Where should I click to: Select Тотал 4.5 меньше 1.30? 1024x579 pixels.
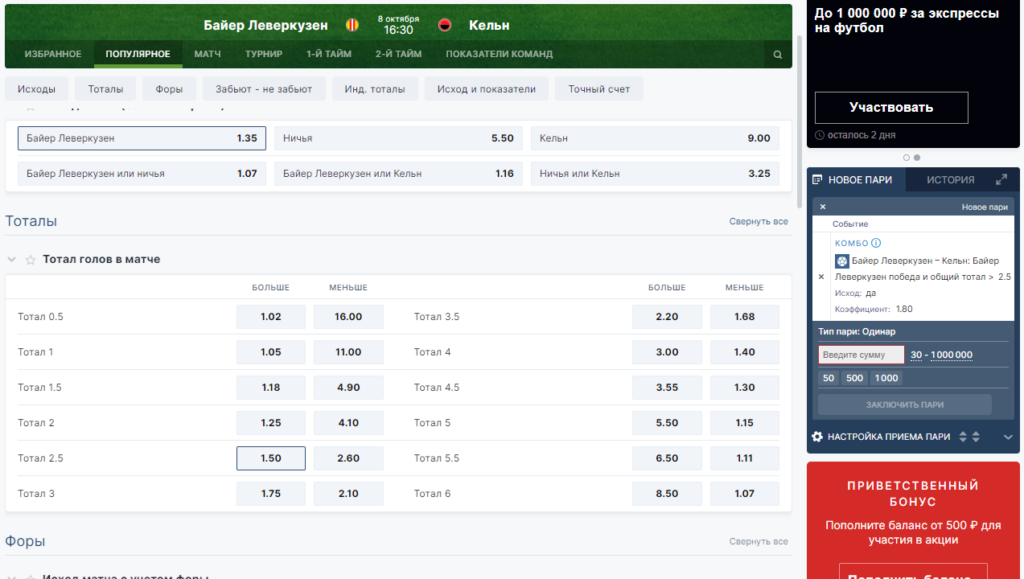(744, 387)
